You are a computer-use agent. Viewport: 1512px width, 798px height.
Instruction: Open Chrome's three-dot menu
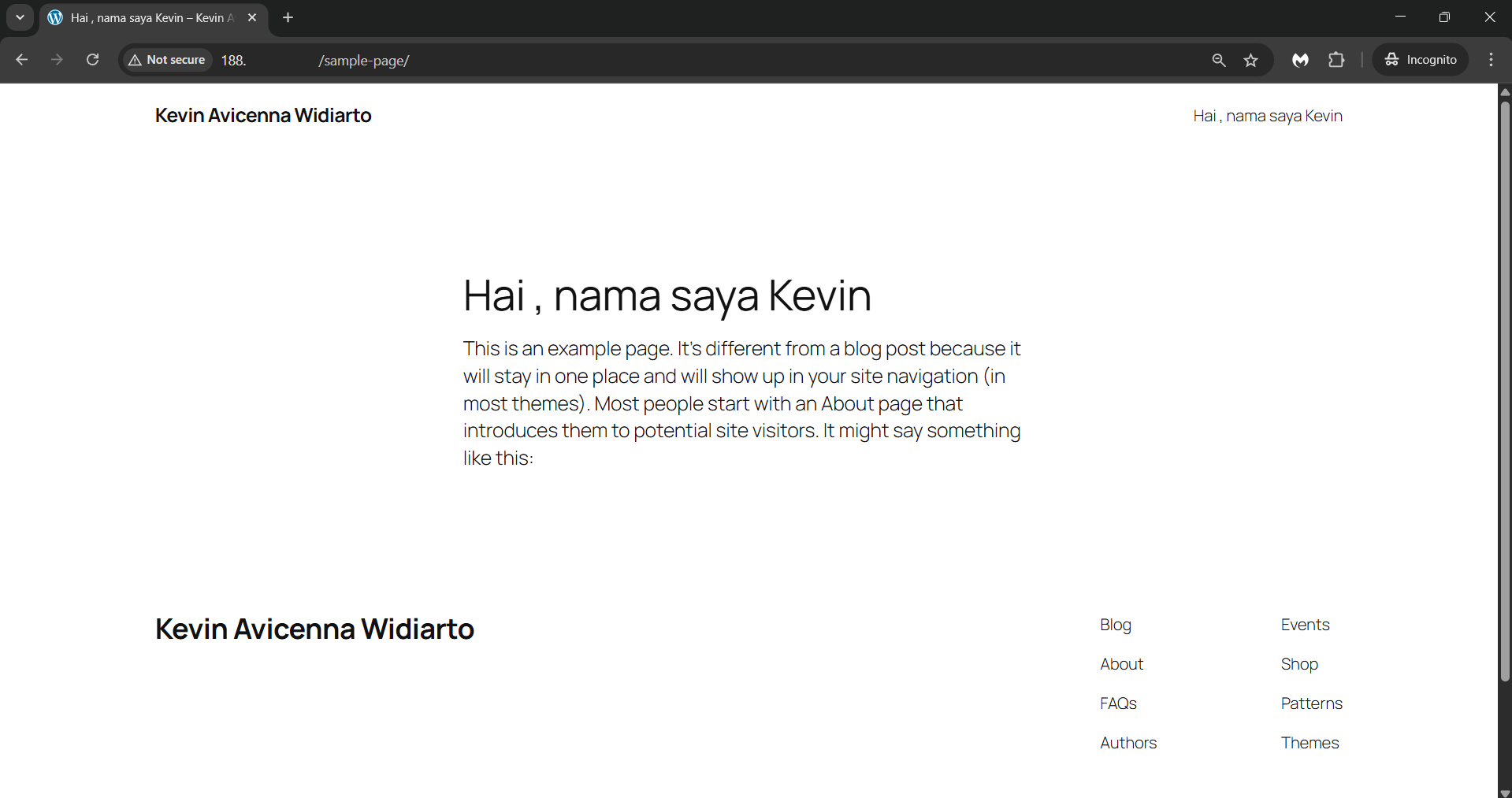click(x=1491, y=60)
